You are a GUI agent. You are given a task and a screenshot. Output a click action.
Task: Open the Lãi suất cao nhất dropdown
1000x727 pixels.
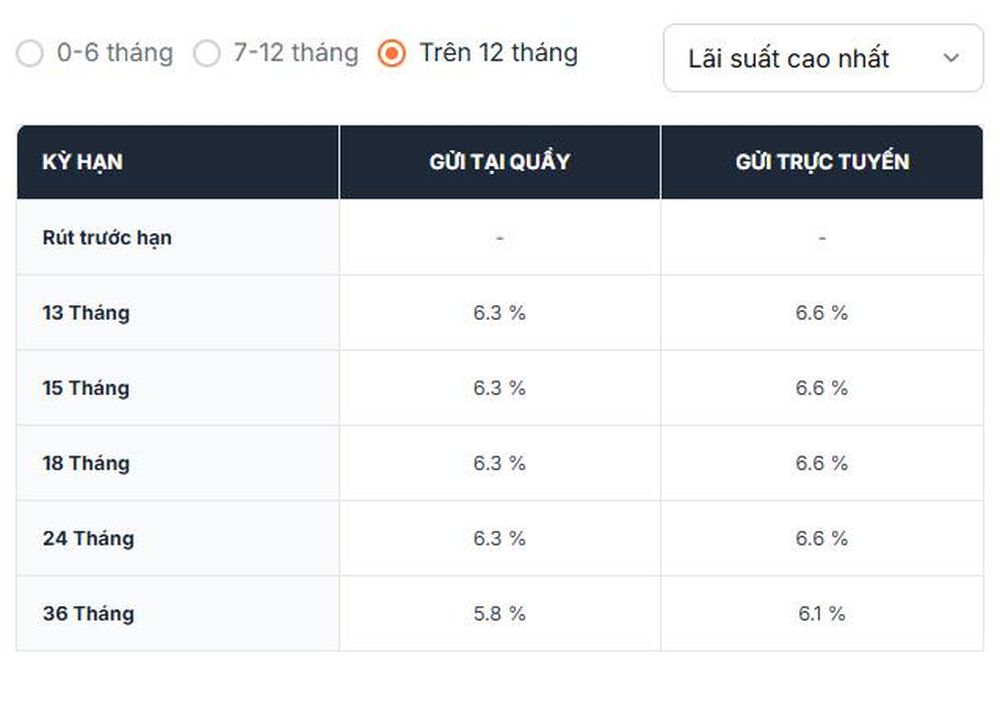[x=823, y=58]
